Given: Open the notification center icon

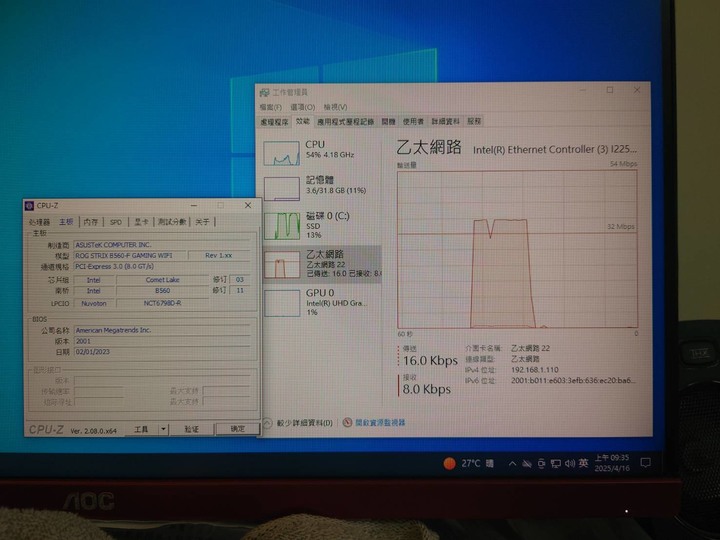Looking at the screenshot, I should [x=646, y=462].
